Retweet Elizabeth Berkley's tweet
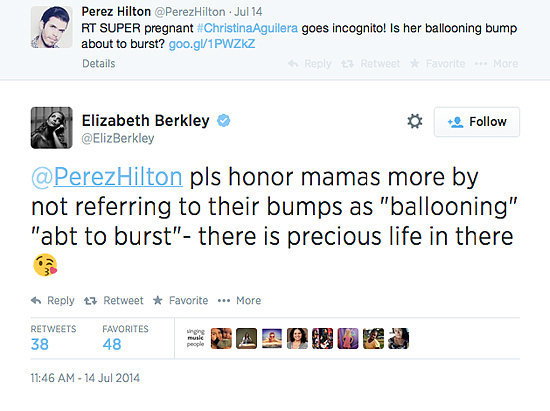550x411 pixels. [114, 301]
